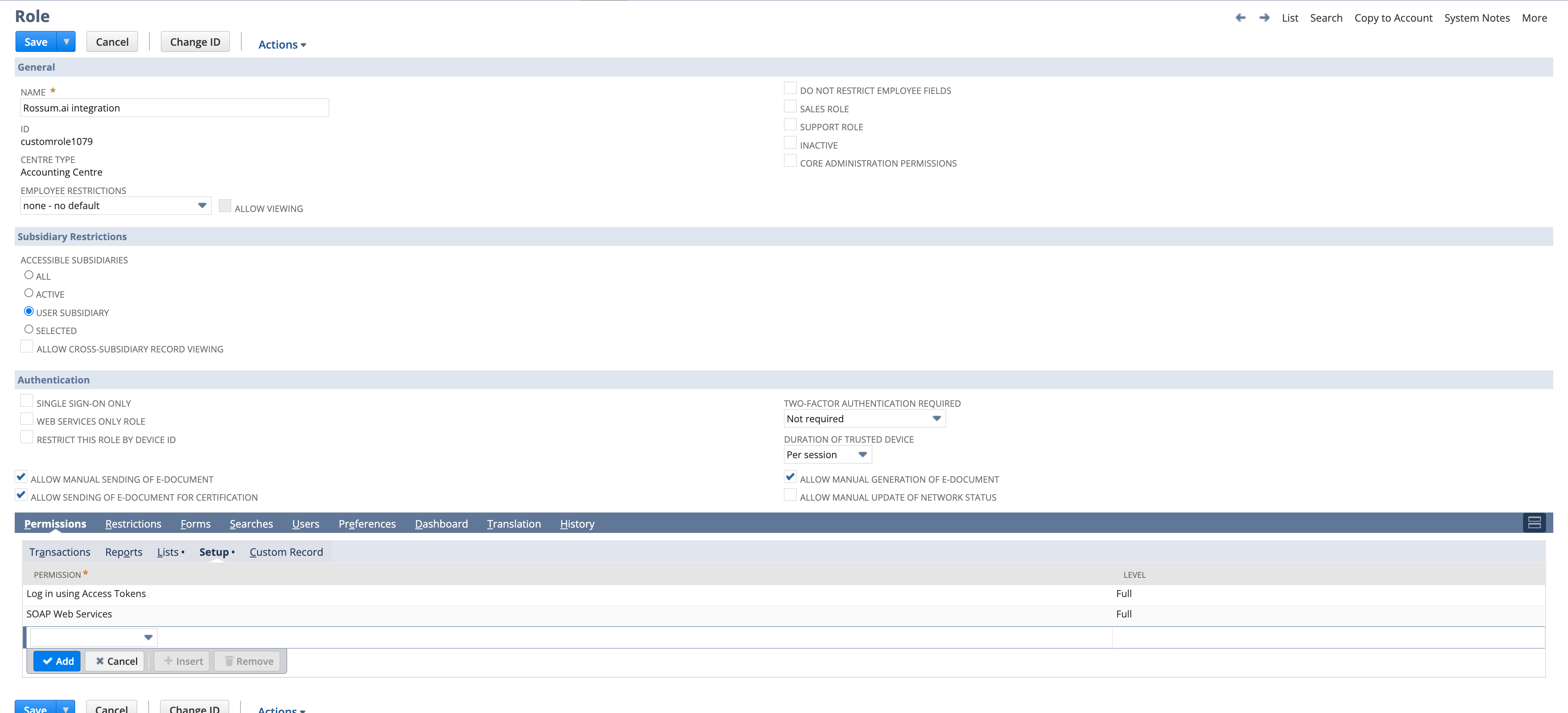Open the More menu link
1568x713 pixels.
click(1534, 18)
